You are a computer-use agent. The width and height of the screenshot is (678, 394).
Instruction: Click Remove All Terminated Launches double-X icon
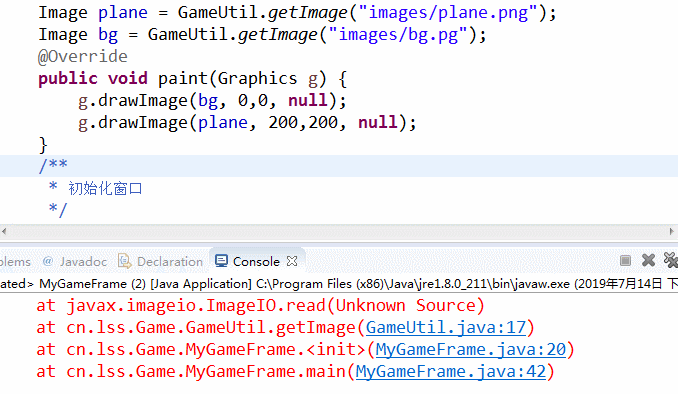click(x=671, y=260)
